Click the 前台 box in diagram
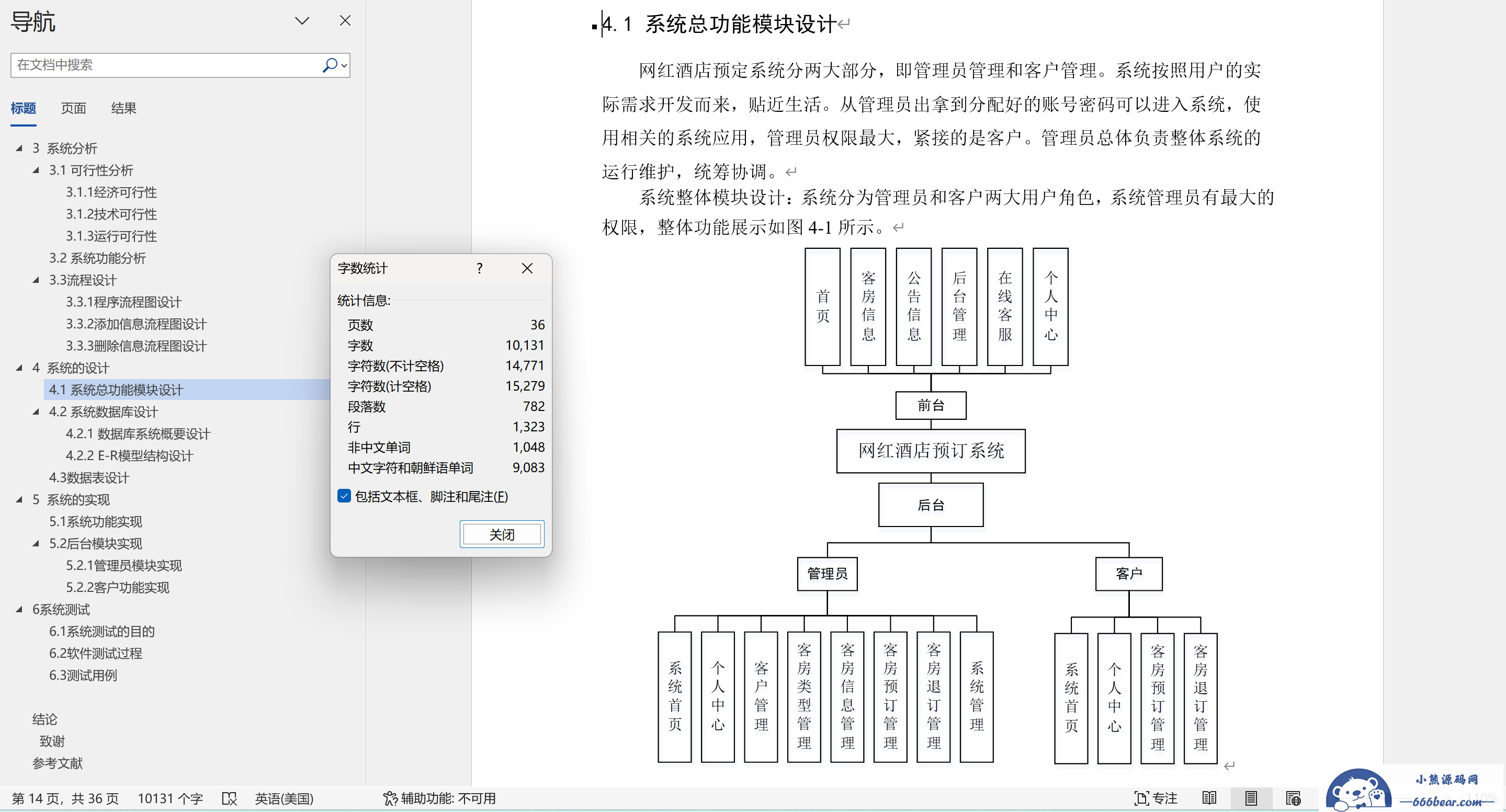The height and width of the screenshot is (812, 1506). pos(931,405)
